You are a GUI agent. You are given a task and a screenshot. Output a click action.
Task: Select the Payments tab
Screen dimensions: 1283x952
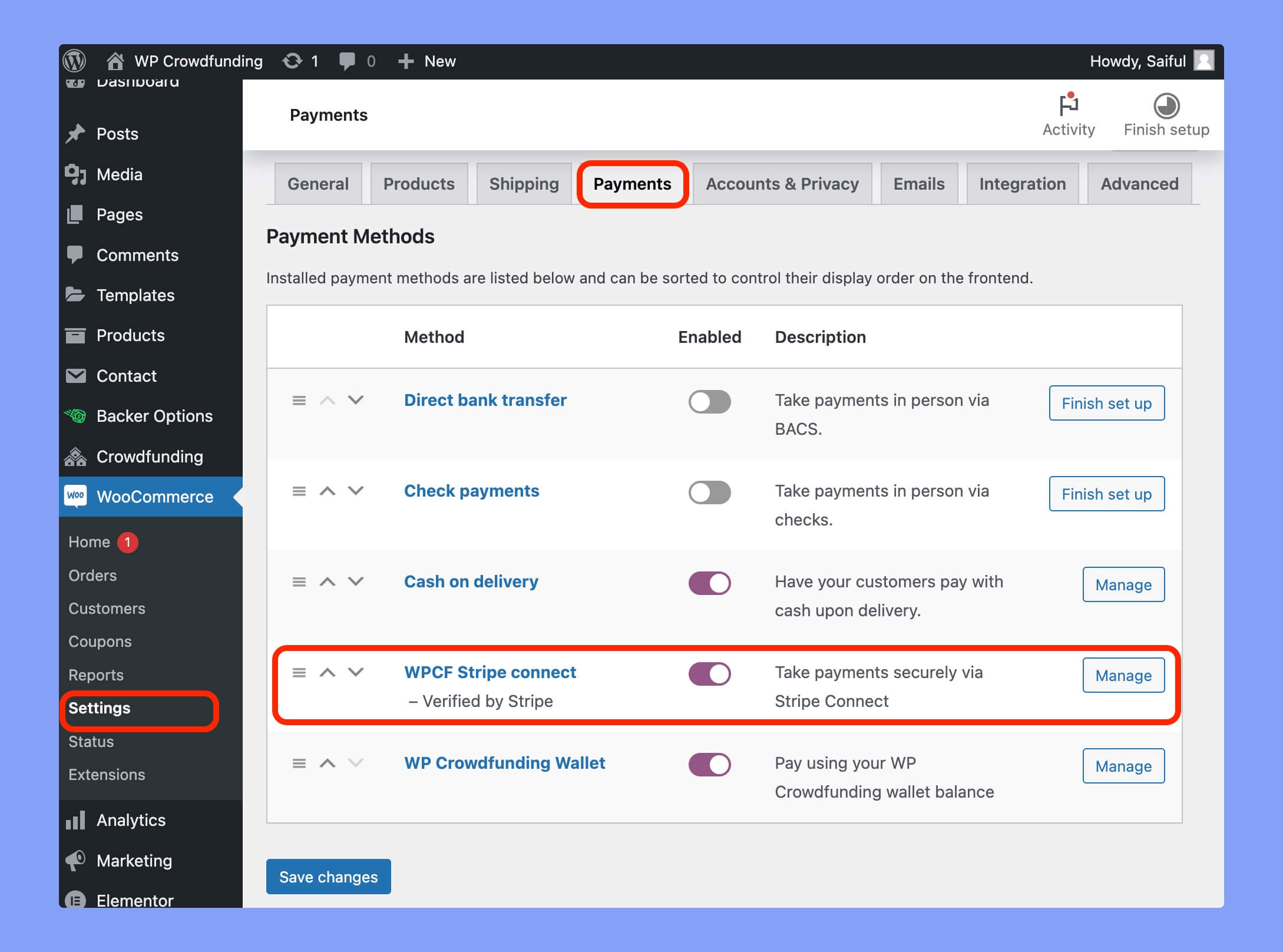pyautogui.click(x=633, y=183)
